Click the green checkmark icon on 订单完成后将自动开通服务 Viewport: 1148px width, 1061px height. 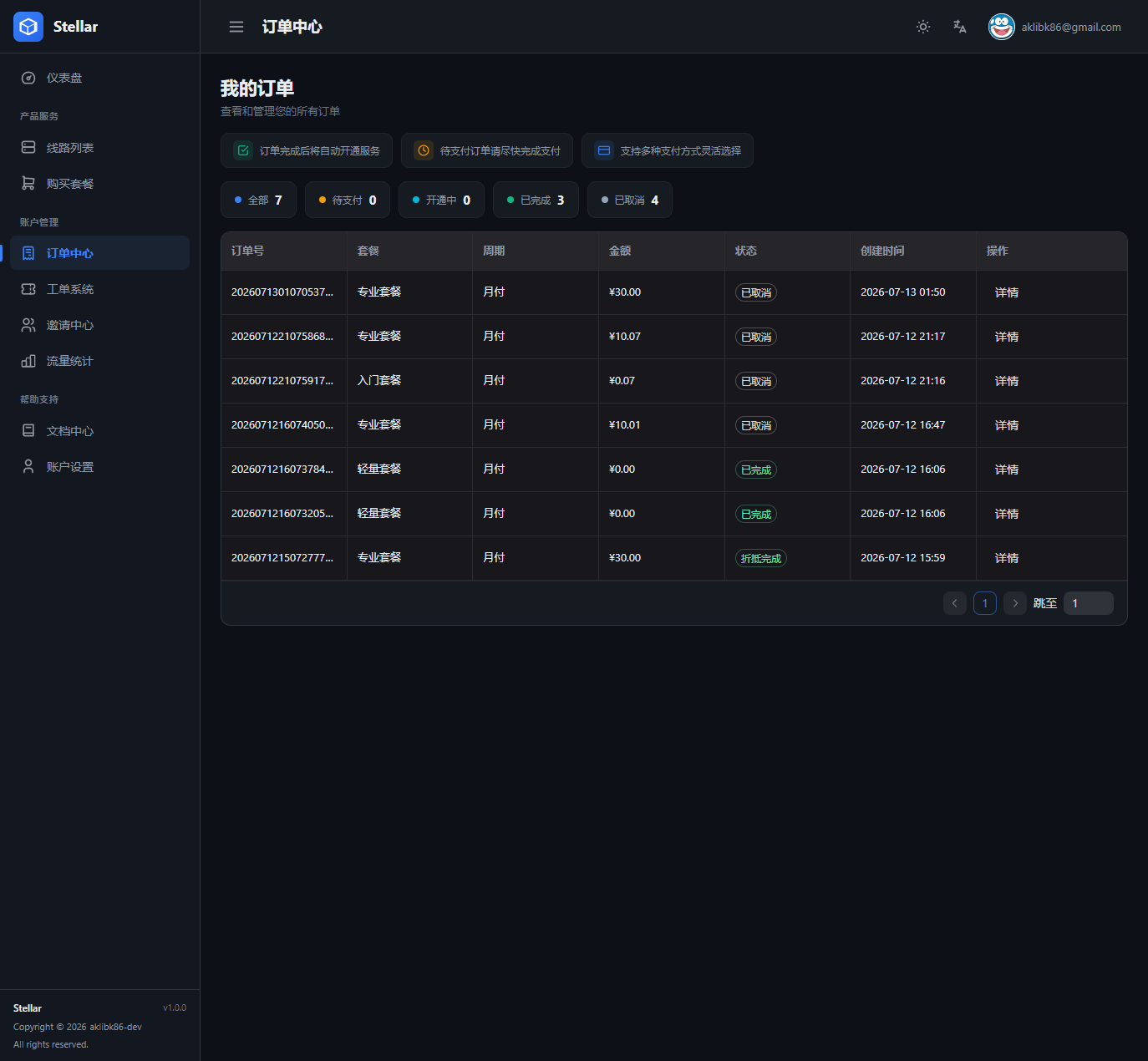coord(243,150)
